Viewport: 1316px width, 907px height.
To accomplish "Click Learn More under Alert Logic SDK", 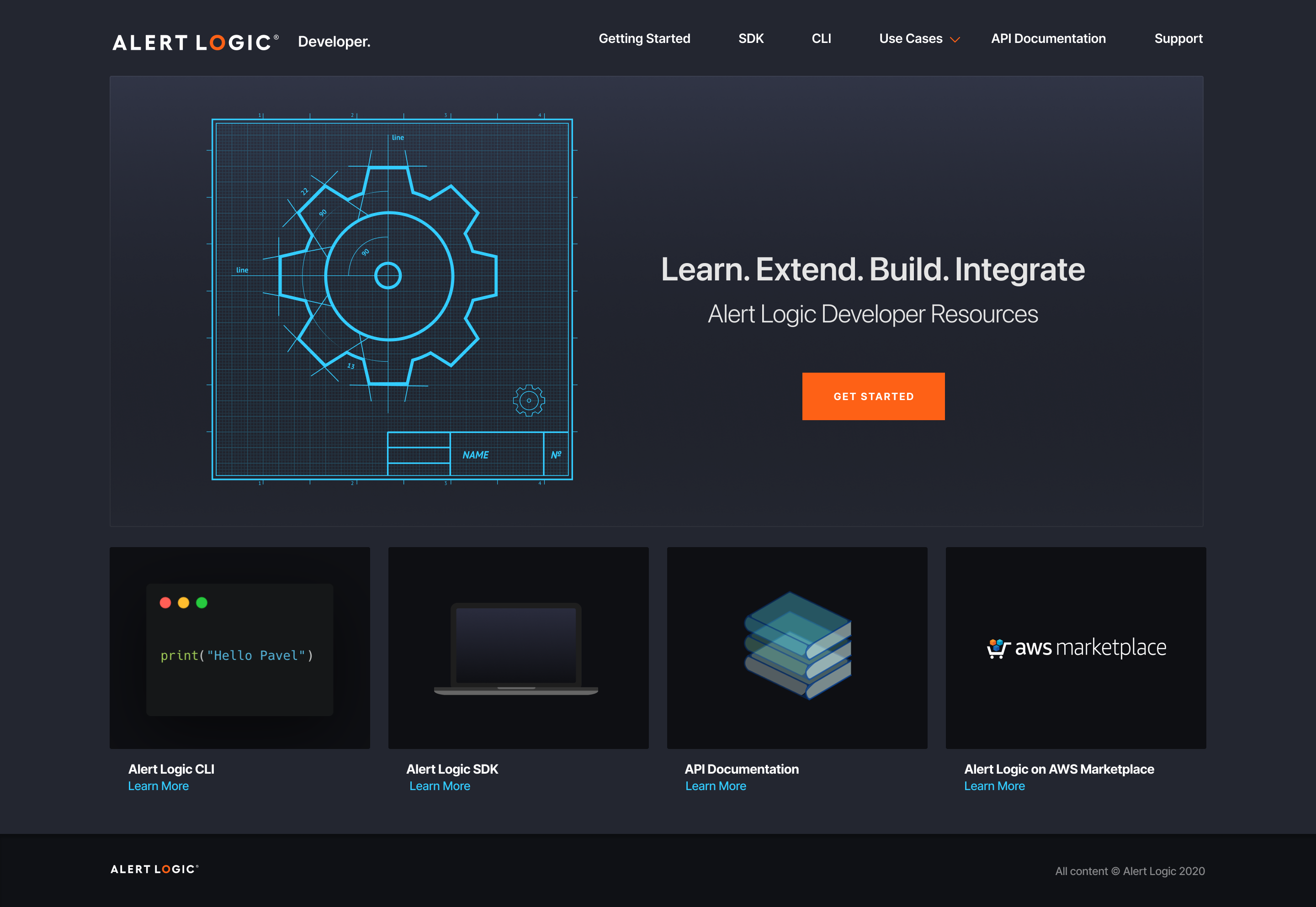I will [440, 786].
